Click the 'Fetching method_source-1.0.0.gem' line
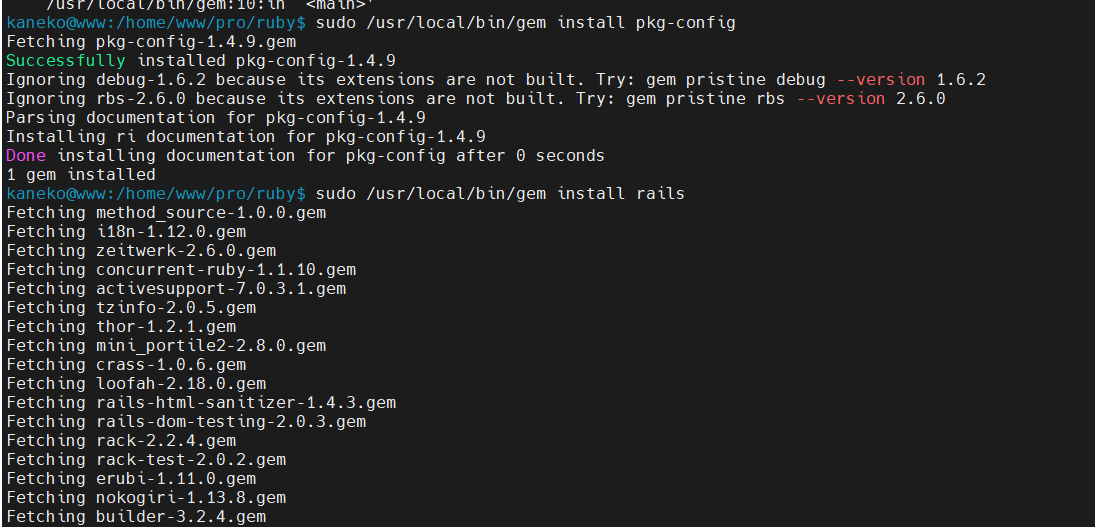The width and height of the screenshot is (1095, 527). click(x=166, y=212)
